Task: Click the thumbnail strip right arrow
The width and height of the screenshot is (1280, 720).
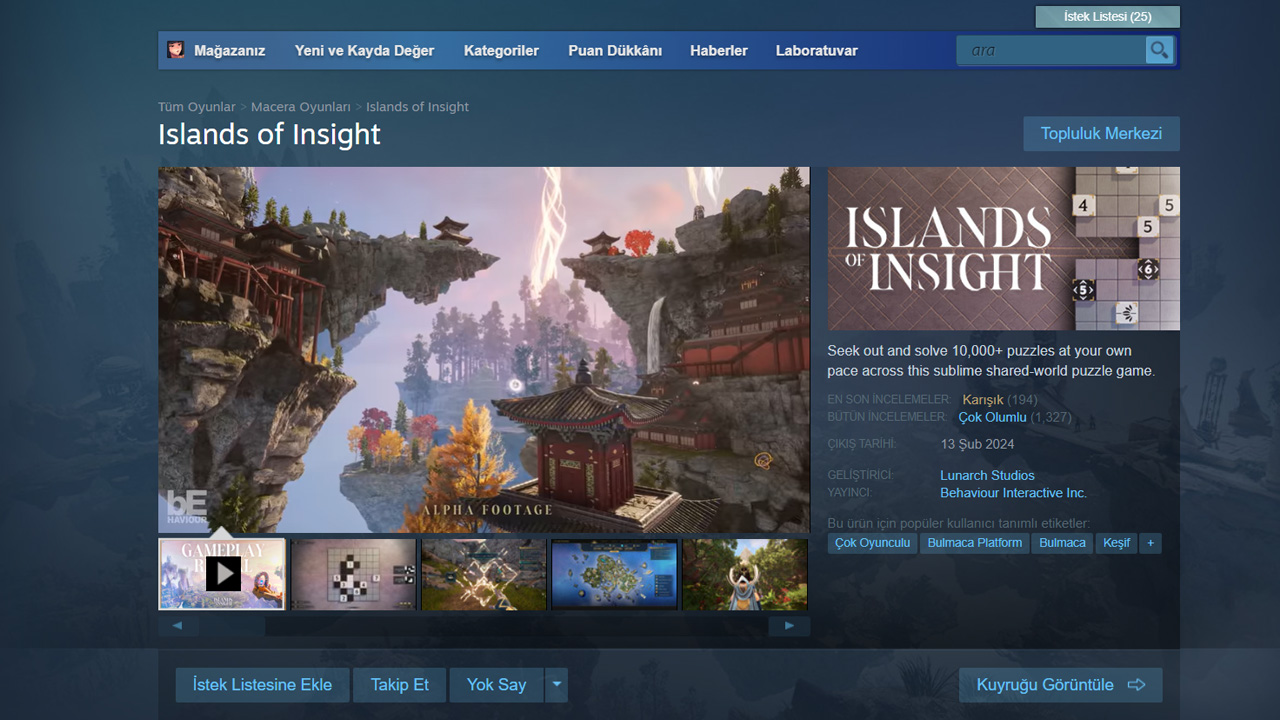Action: [789, 626]
